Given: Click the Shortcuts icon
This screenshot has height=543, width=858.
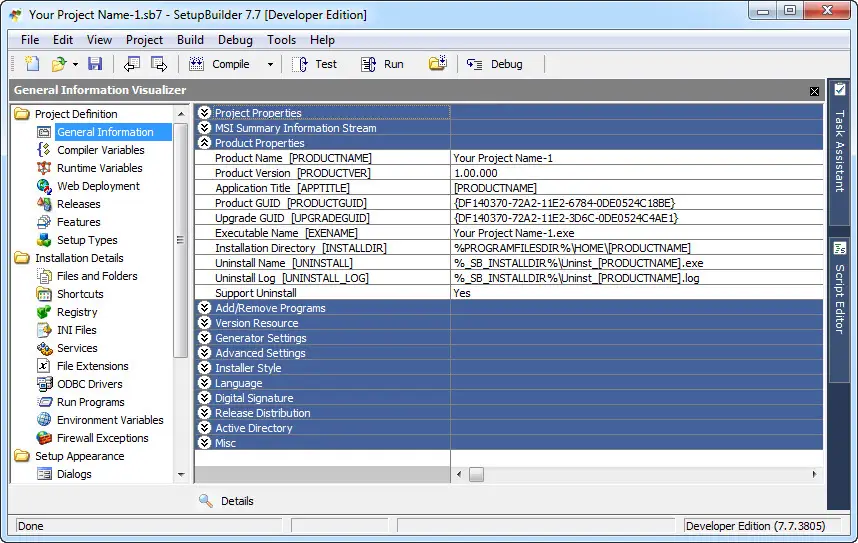Looking at the screenshot, I should click(44, 294).
